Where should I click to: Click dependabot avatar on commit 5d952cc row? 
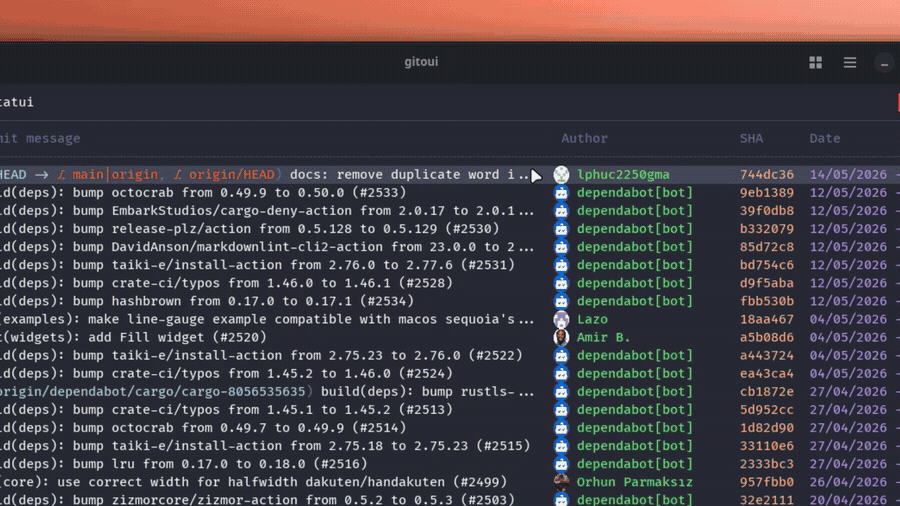click(561, 410)
